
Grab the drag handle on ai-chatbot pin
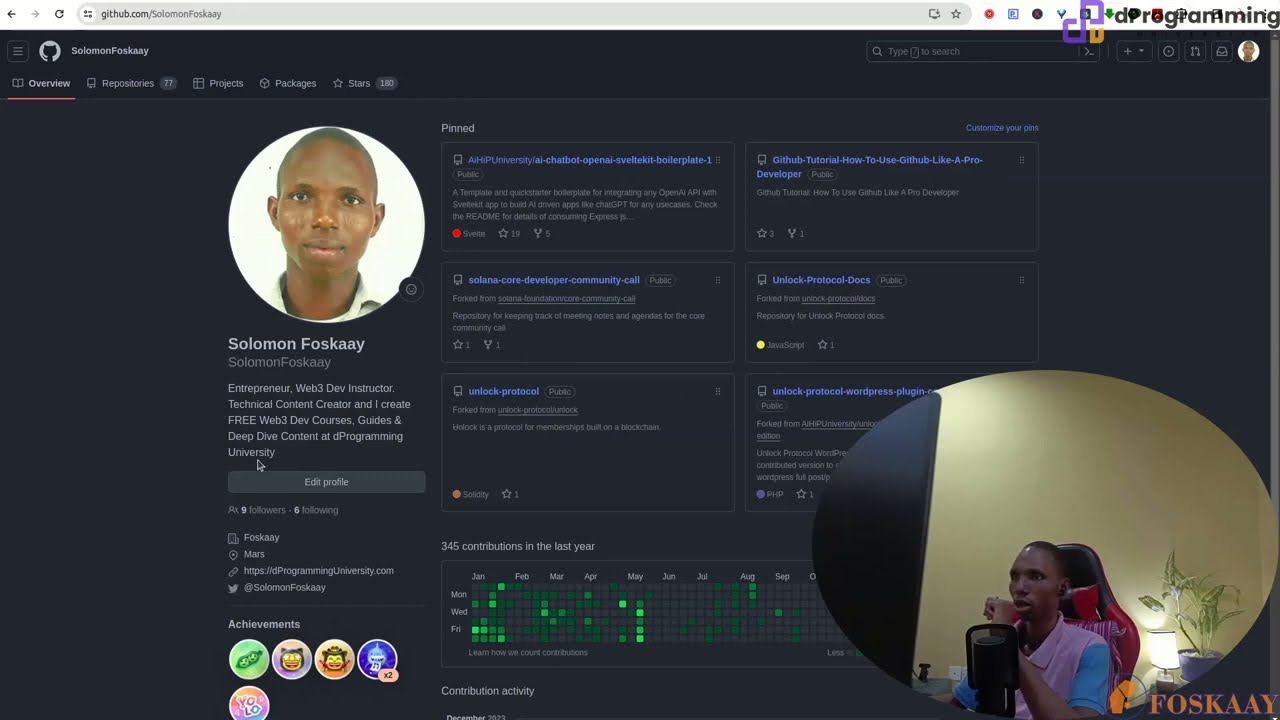(718, 160)
